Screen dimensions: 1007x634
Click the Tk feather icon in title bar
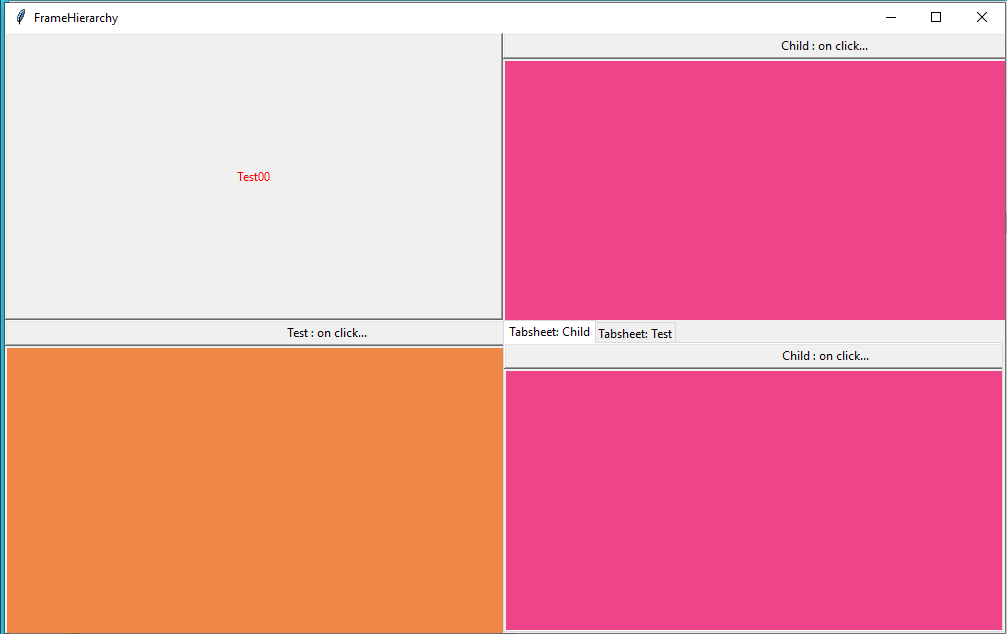[20, 17]
